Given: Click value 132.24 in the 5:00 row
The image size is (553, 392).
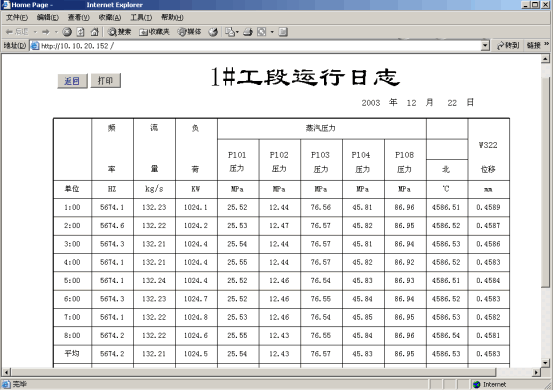Looking at the screenshot, I should point(154,281).
